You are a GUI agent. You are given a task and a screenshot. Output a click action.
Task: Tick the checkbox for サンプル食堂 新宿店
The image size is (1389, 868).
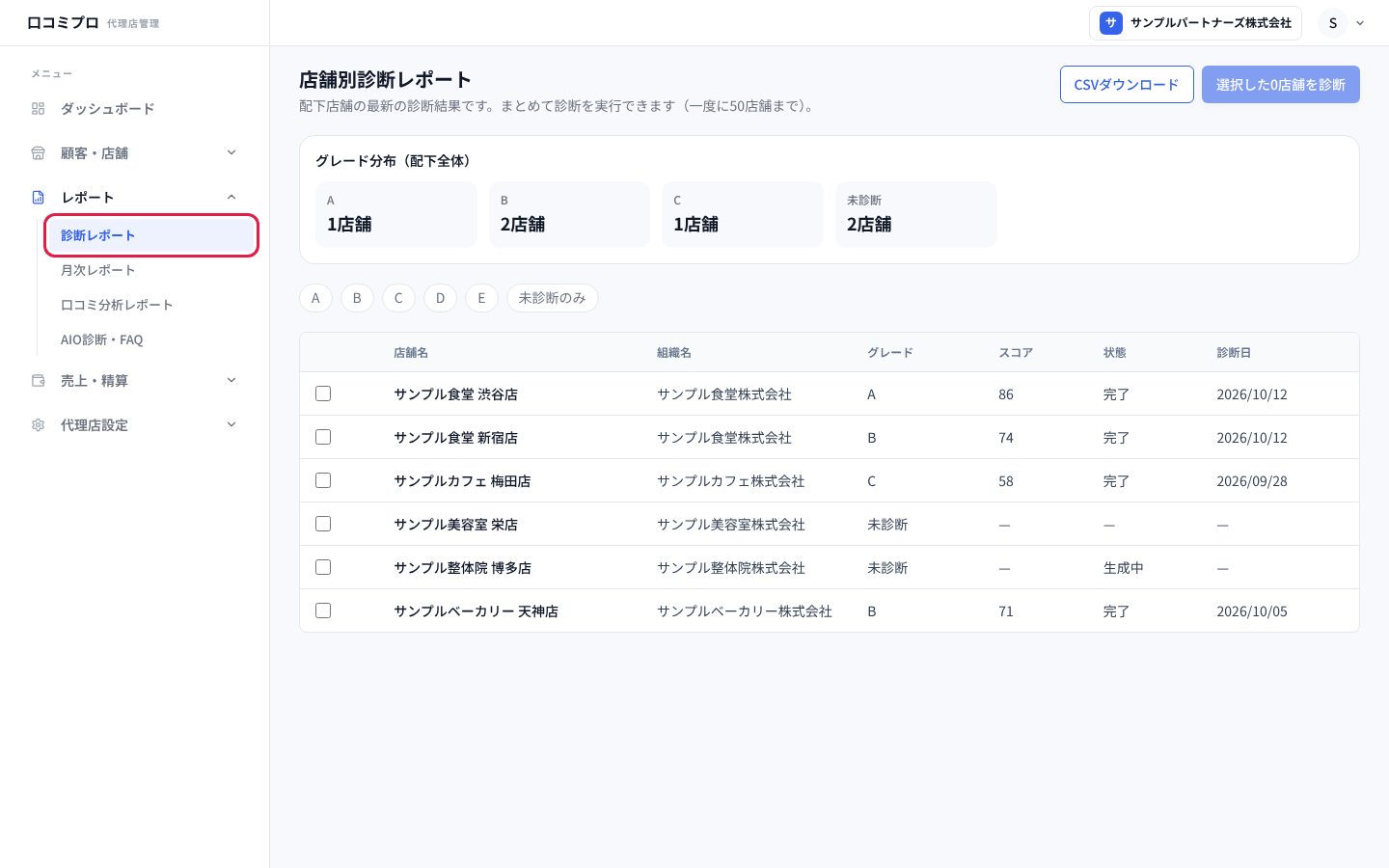(x=323, y=437)
